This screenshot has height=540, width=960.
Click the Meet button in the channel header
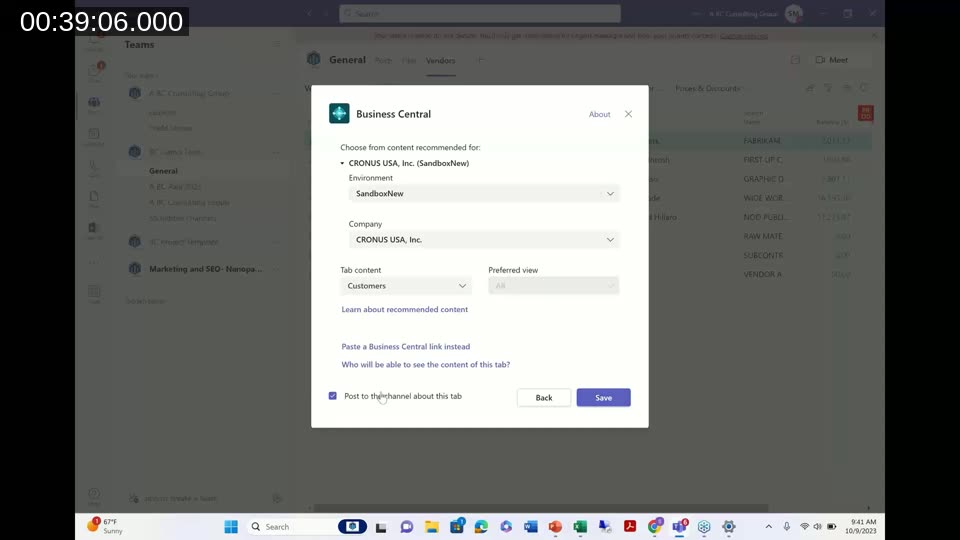click(832, 60)
